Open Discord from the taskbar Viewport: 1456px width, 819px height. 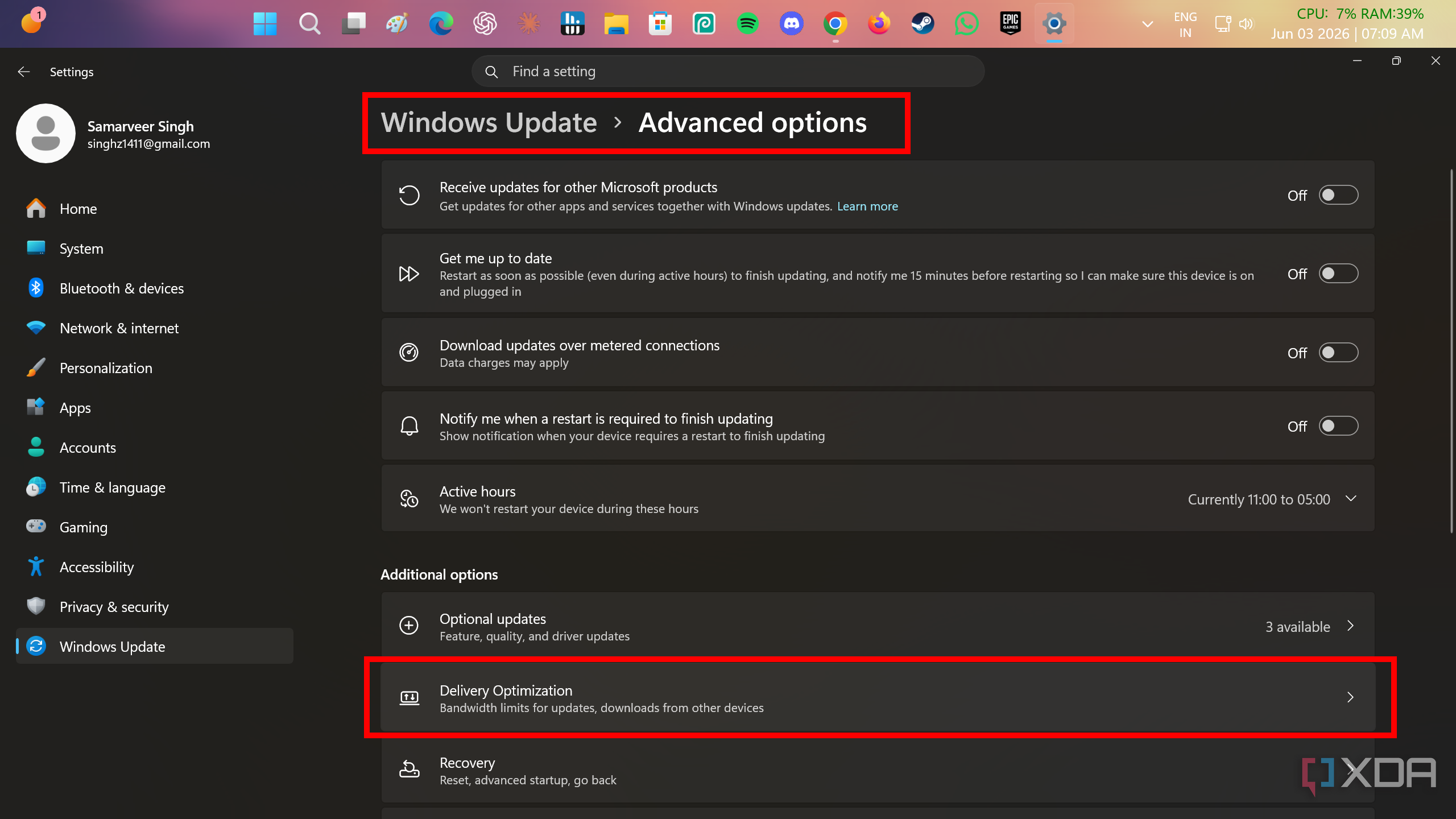tap(792, 24)
